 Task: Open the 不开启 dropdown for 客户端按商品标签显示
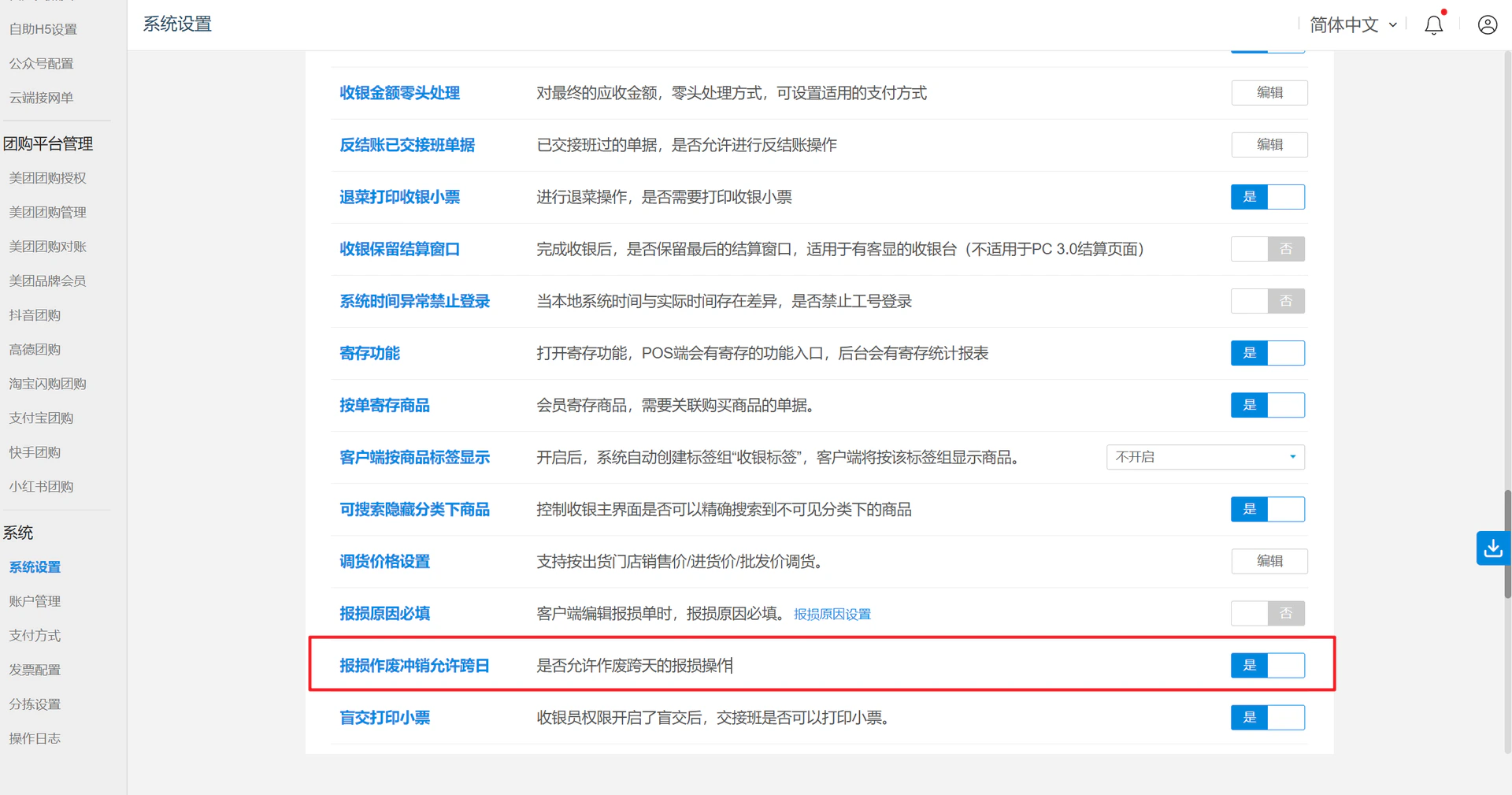[1205, 457]
